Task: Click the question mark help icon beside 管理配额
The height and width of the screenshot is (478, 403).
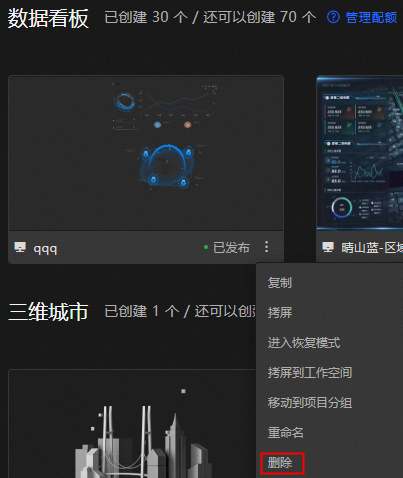Action: pyautogui.click(x=333, y=17)
